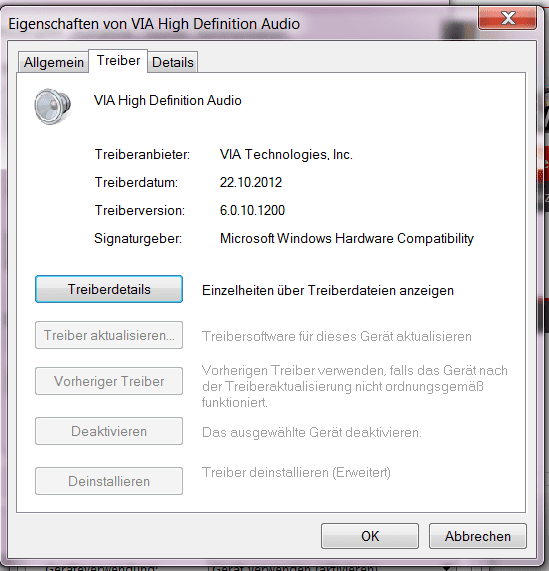The image size is (549, 571).
Task: Click the VIA High Definition Audio device name
Action: 168,101
